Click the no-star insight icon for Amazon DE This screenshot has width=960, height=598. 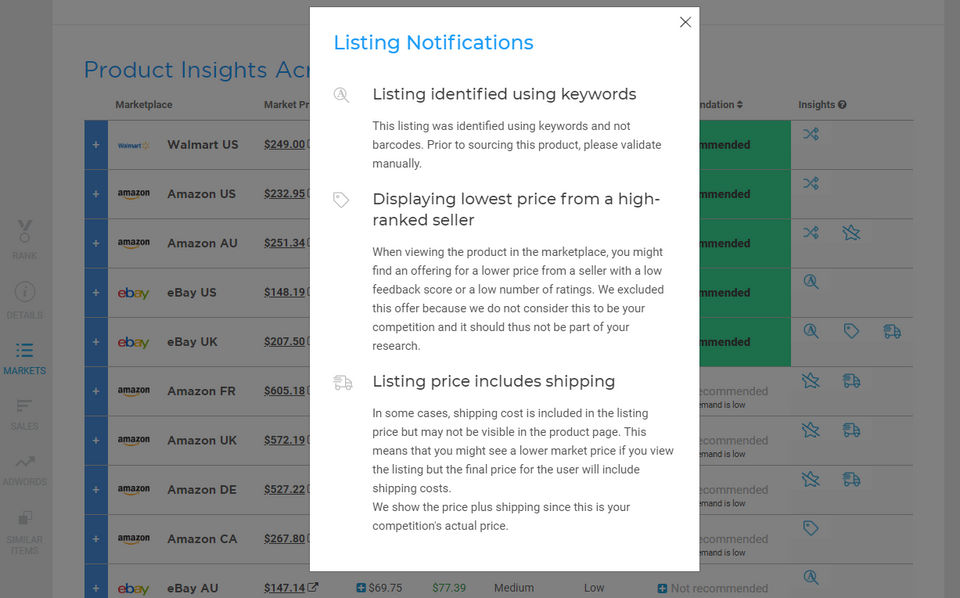pos(810,479)
